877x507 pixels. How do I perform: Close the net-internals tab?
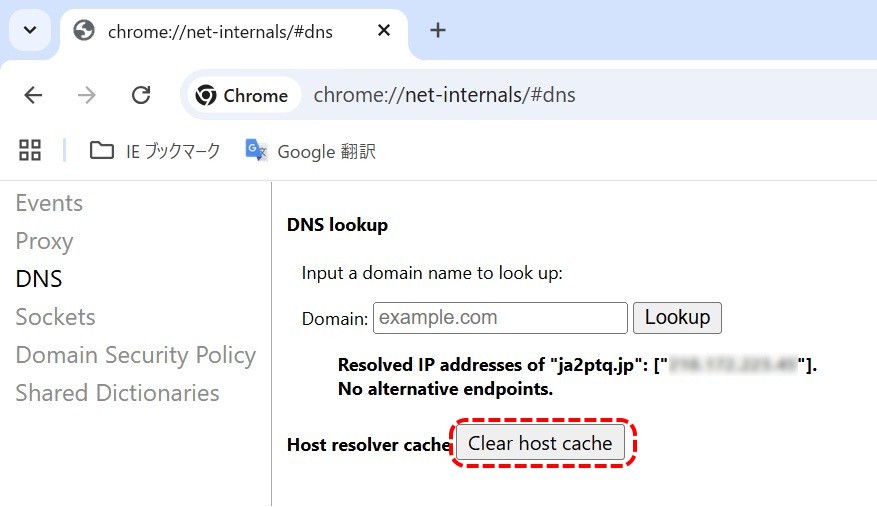tap(384, 30)
